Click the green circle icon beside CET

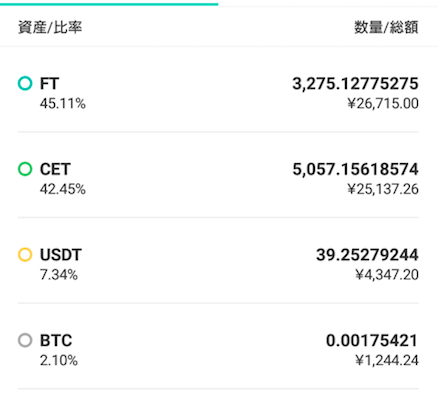[25, 169]
